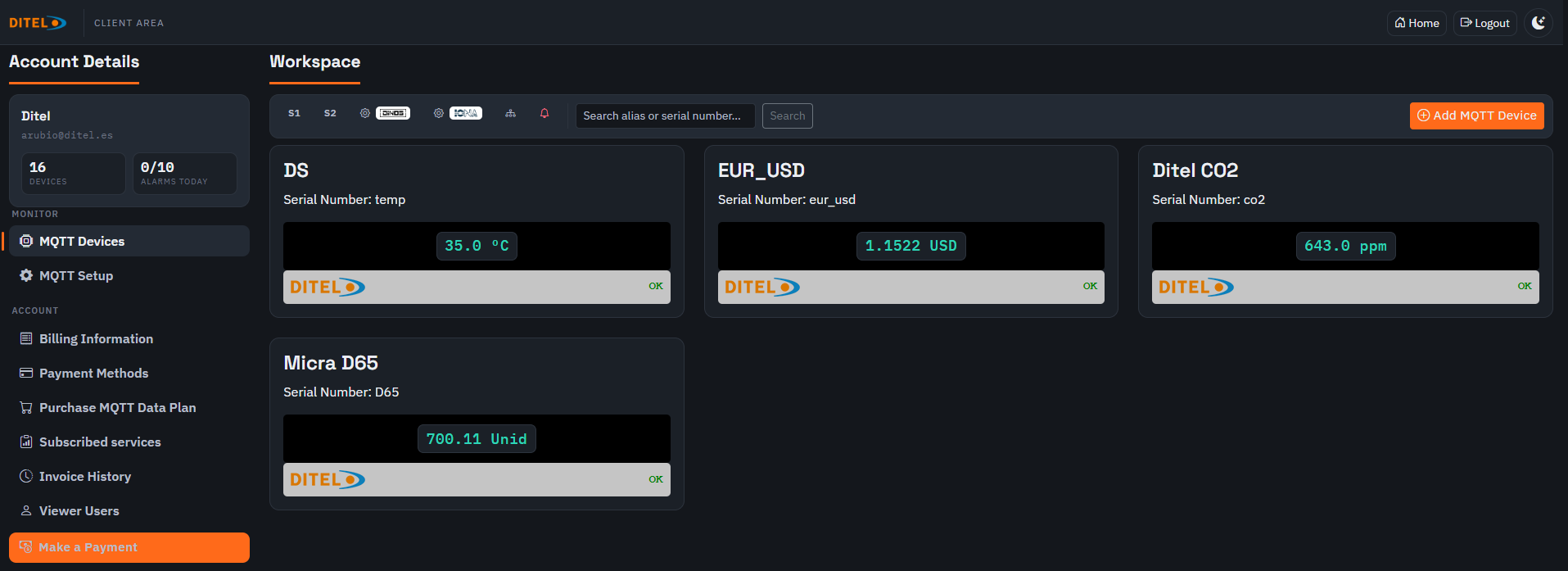Image resolution: width=1568 pixels, height=571 pixels.
Task: Open Purchase MQTT Data Plan
Action: [x=129, y=407]
